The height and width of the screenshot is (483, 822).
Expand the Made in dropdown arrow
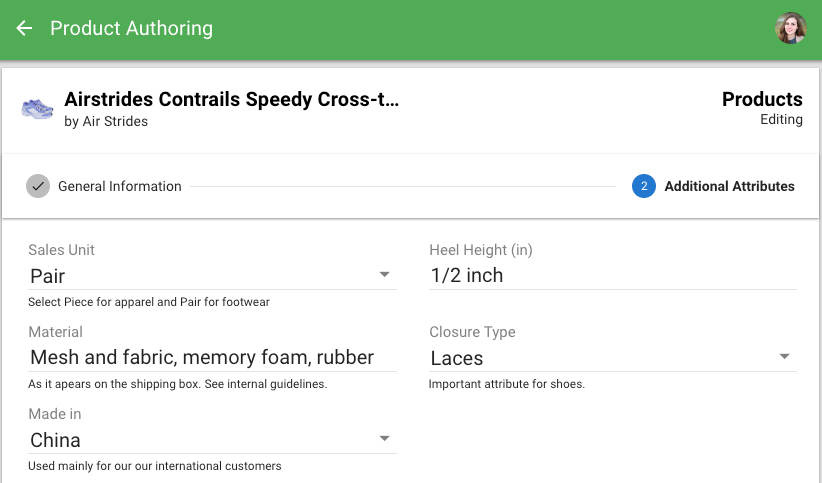tap(384, 438)
